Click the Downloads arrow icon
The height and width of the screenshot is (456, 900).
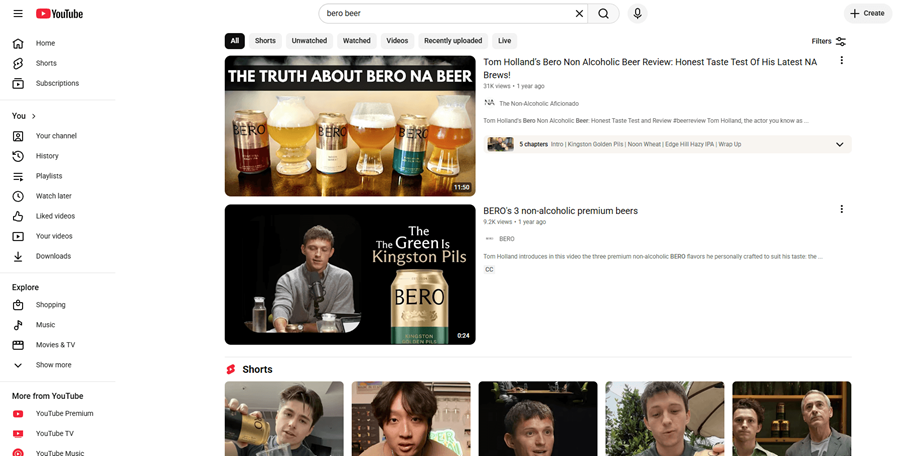pos(18,256)
